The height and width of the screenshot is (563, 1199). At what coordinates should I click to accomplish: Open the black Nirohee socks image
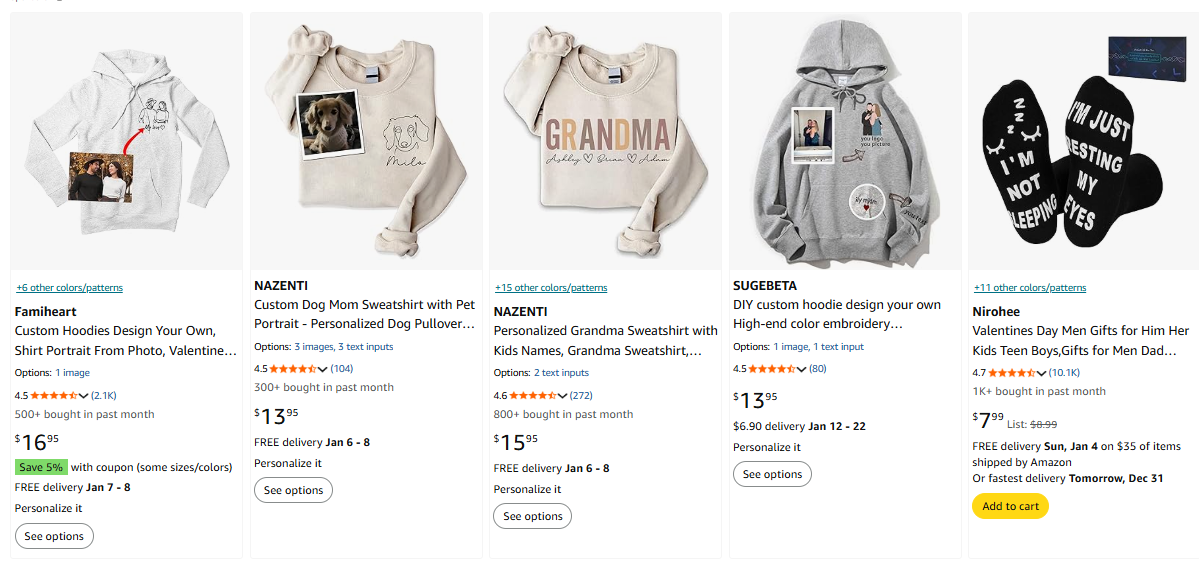pos(1084,141)
